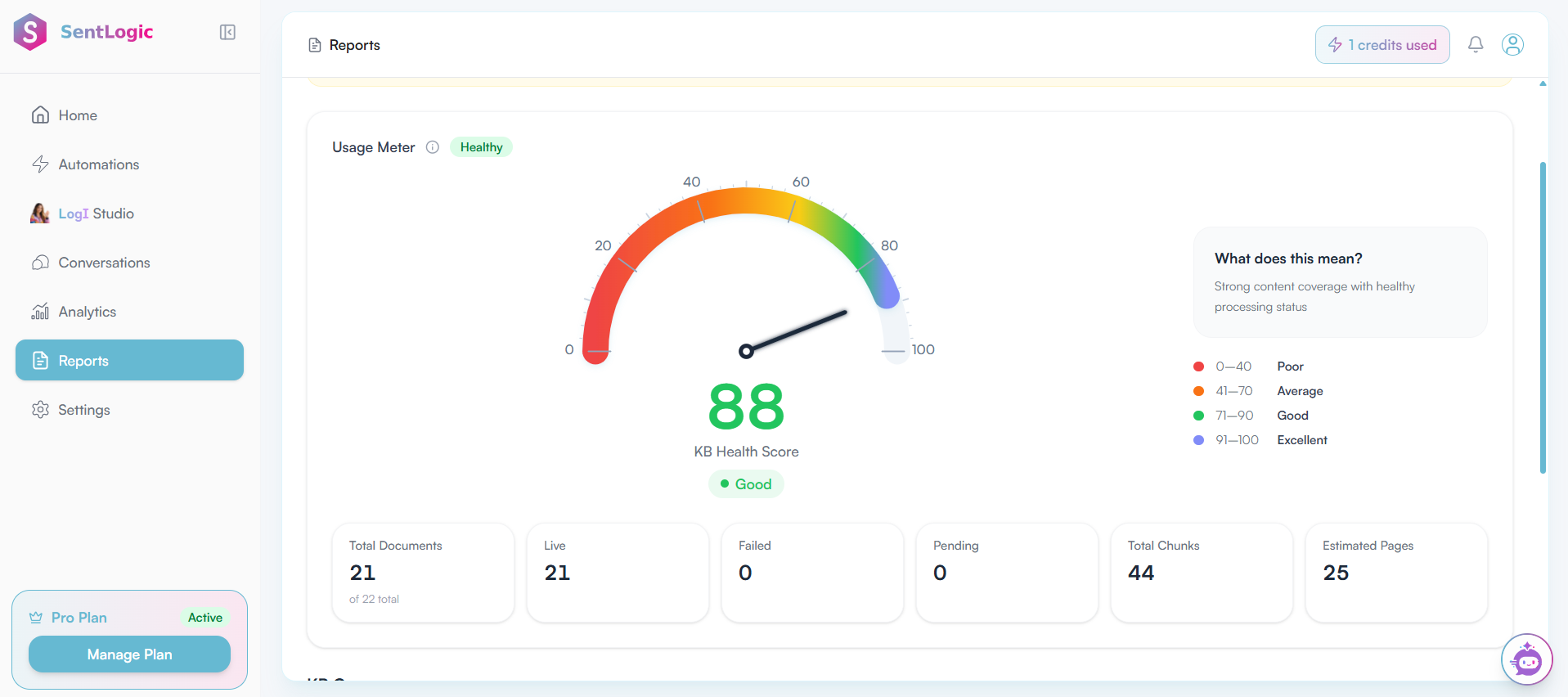The width and height of the screenshot is (1568, 697).
Task: Click the SentLogic logo icon
Action: tap(30, 32)
